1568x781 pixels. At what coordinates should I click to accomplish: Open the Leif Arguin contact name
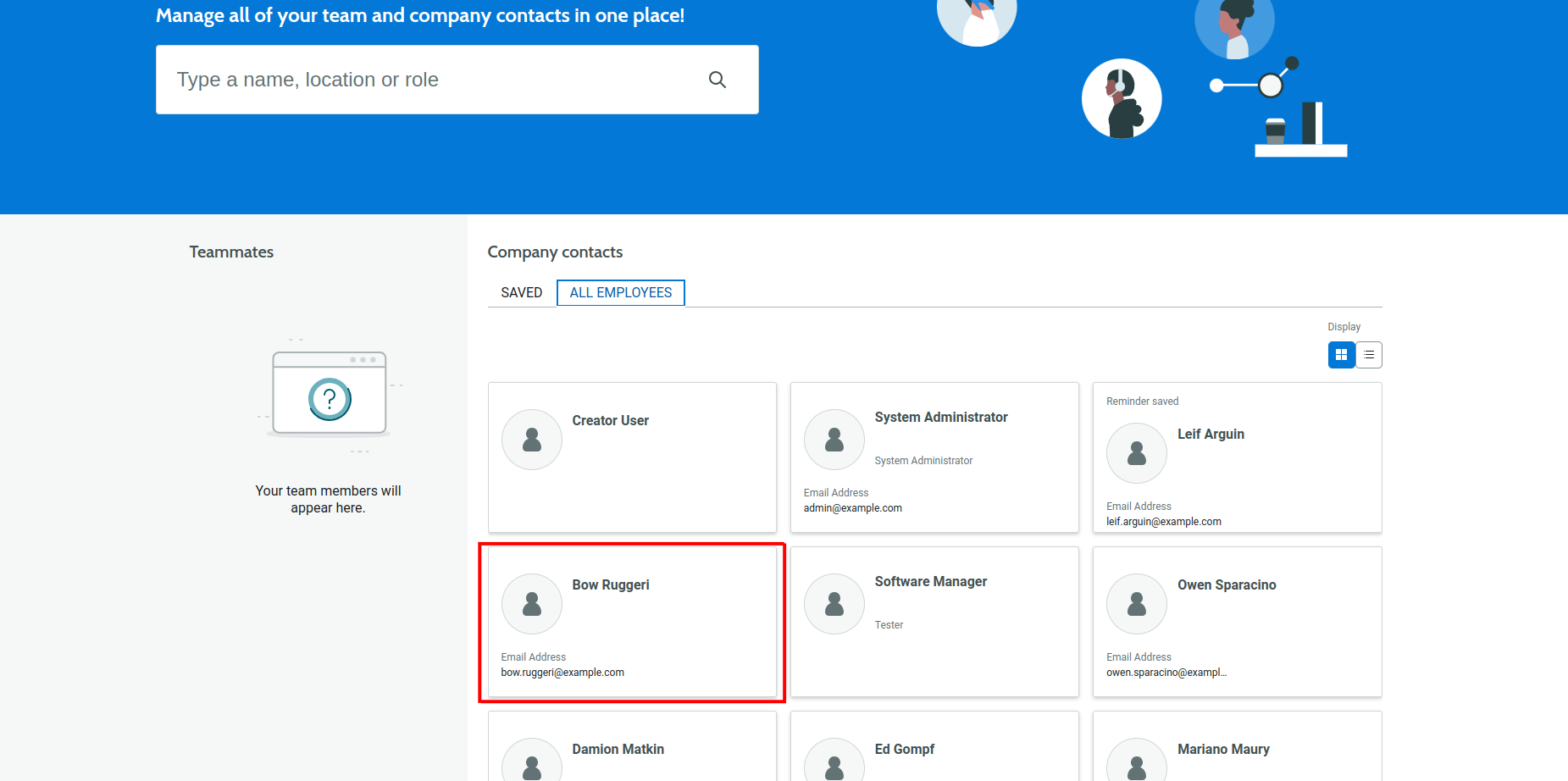[1211, 434]
